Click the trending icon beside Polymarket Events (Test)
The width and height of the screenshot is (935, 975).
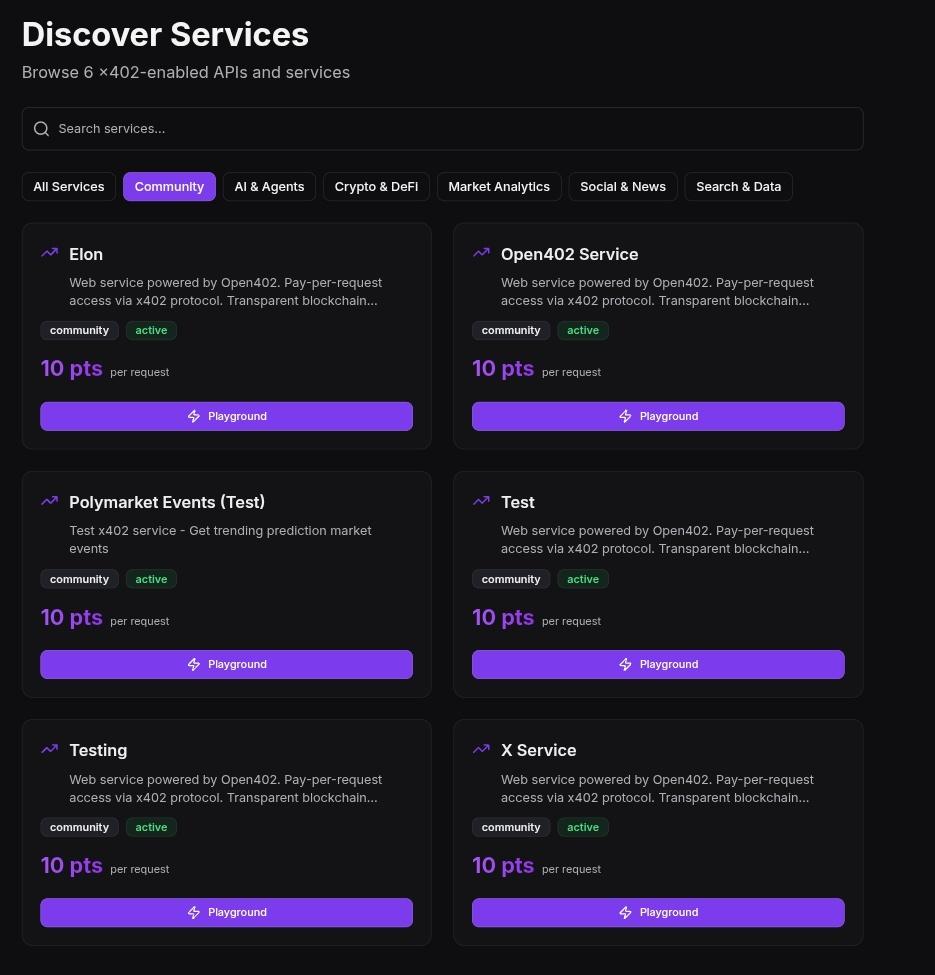pos(49,501)
